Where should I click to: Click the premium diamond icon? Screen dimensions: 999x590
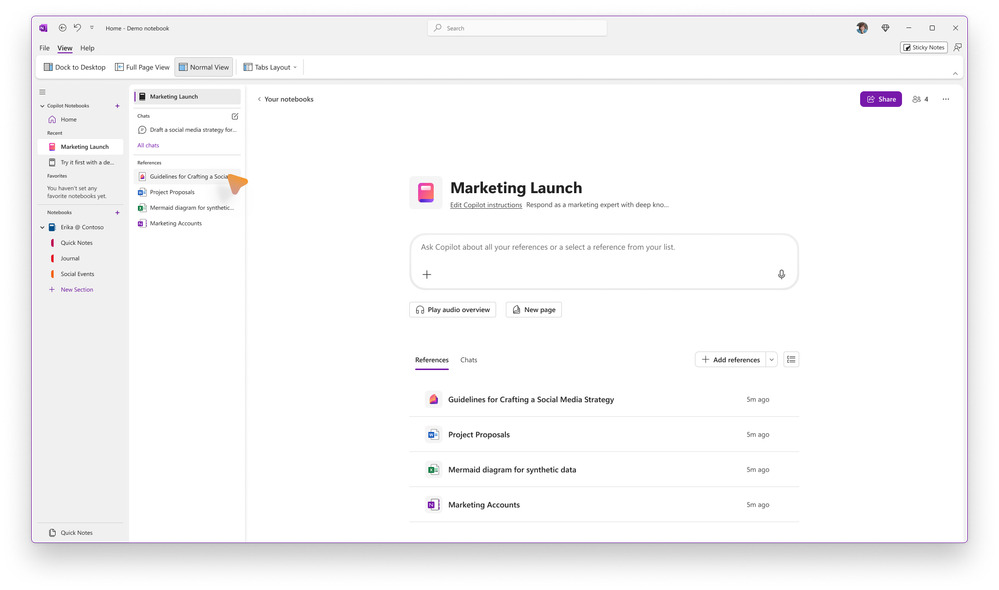[x=885, y=28]
